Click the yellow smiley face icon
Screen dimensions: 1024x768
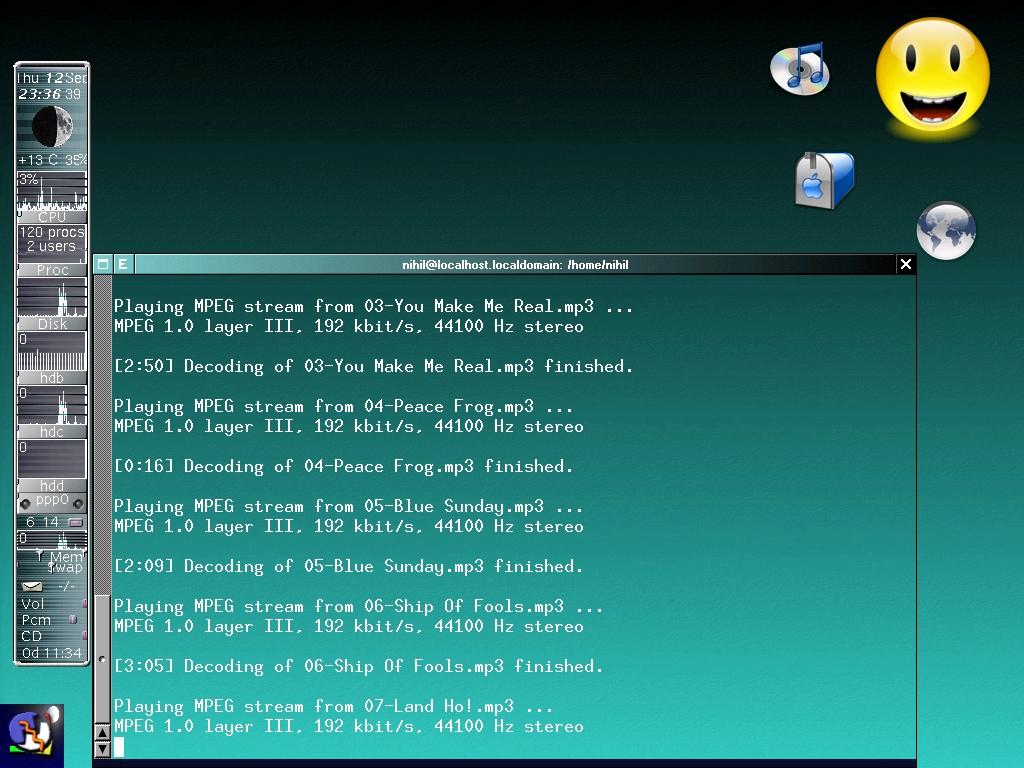933,77
